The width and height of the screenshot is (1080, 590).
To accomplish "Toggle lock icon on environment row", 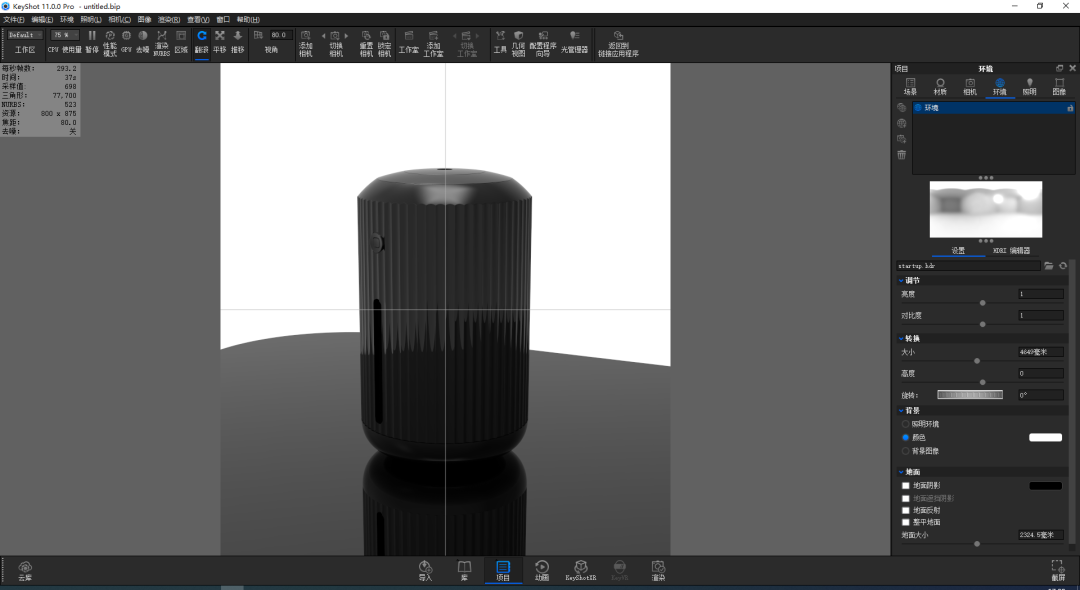I will tap(1070, 108).
